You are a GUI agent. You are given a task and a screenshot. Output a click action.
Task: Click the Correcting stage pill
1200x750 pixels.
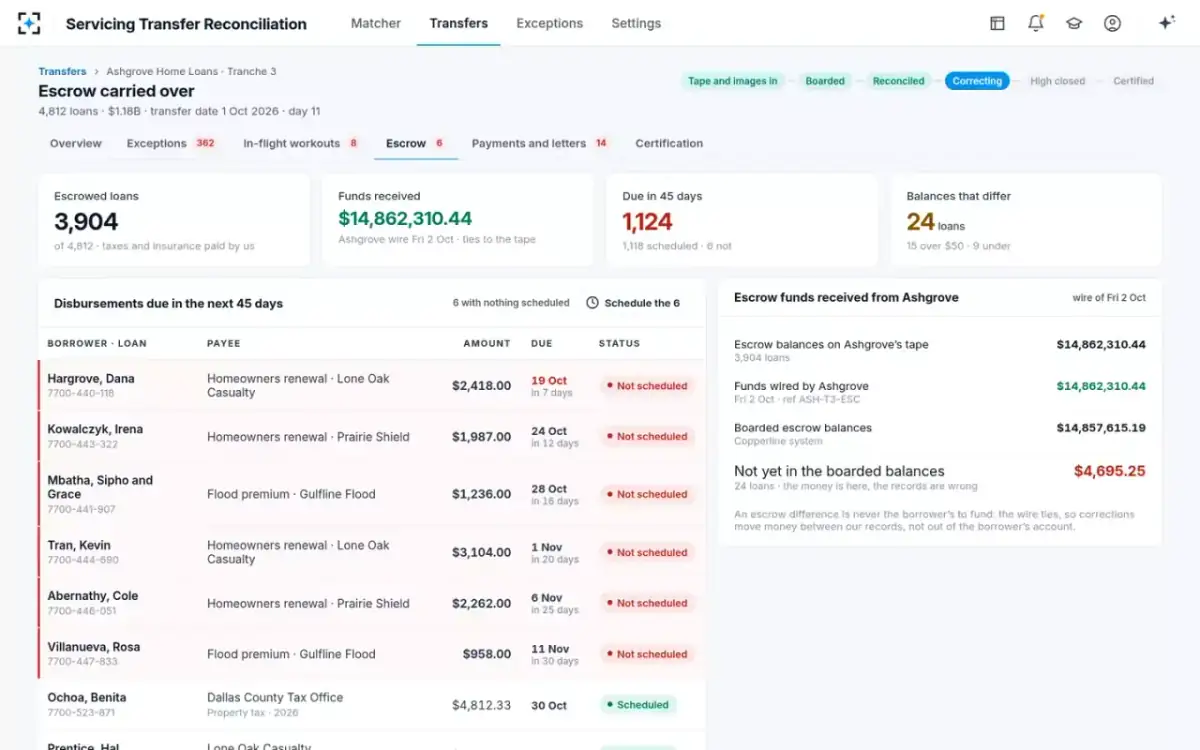977,81
